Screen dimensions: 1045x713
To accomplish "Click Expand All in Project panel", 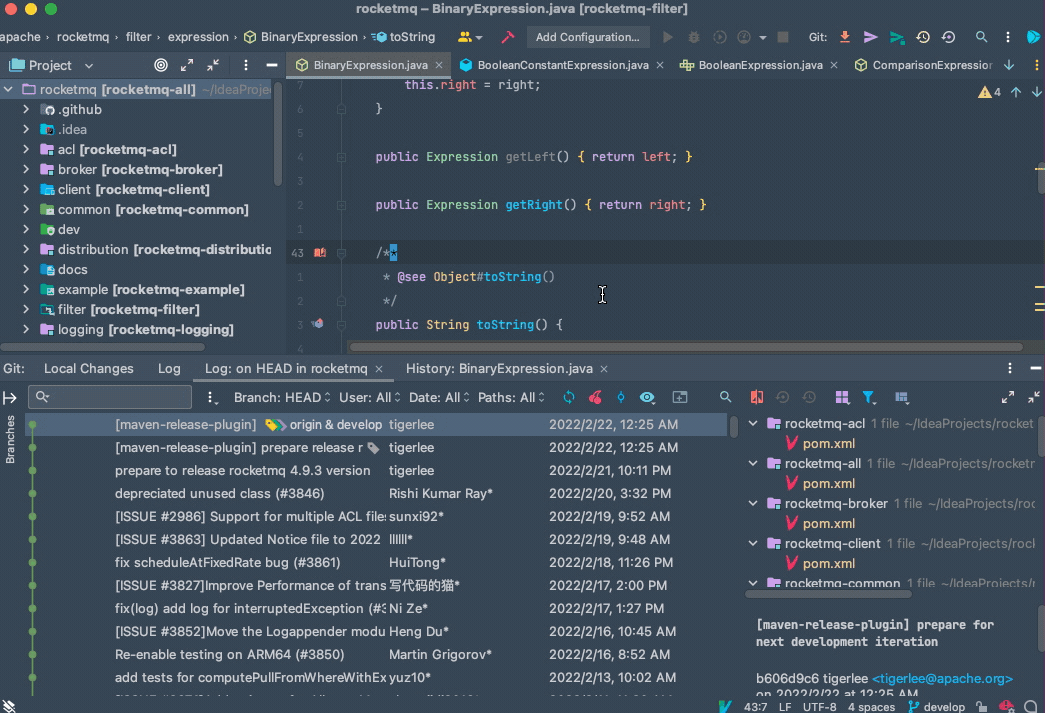I will coord(187,65).
